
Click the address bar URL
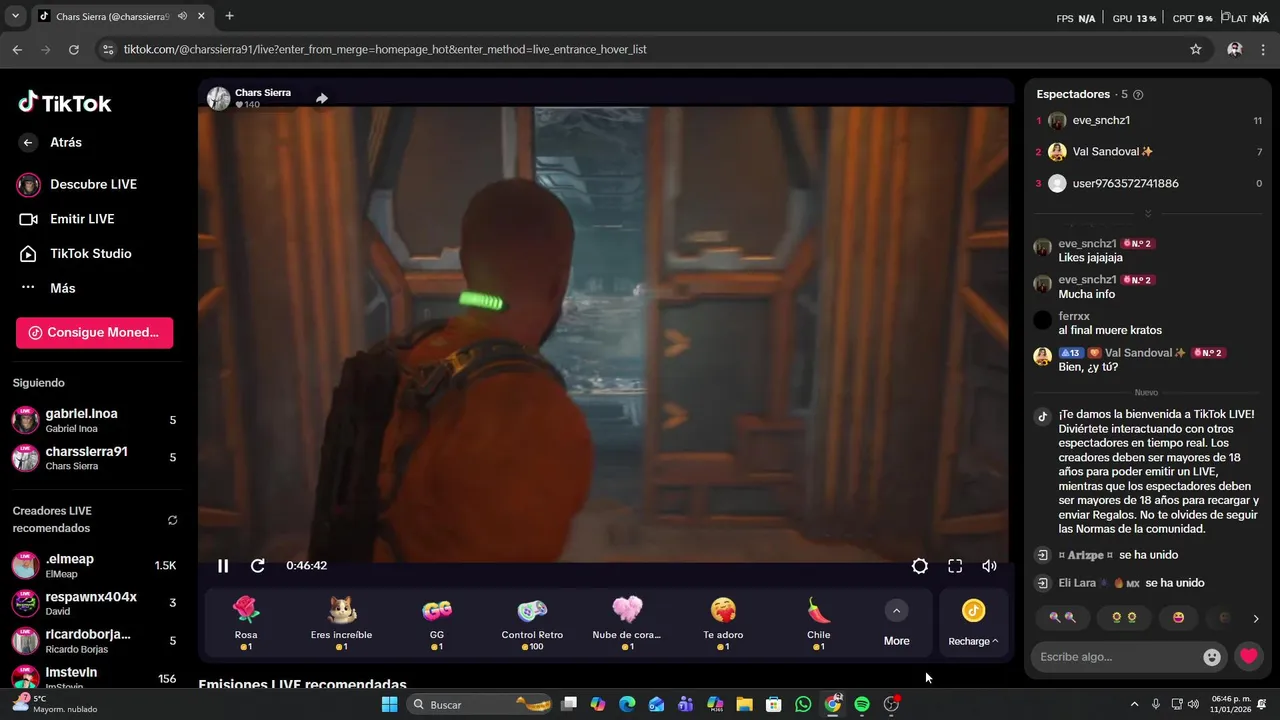pyautogui.click(x=385, y=49)
